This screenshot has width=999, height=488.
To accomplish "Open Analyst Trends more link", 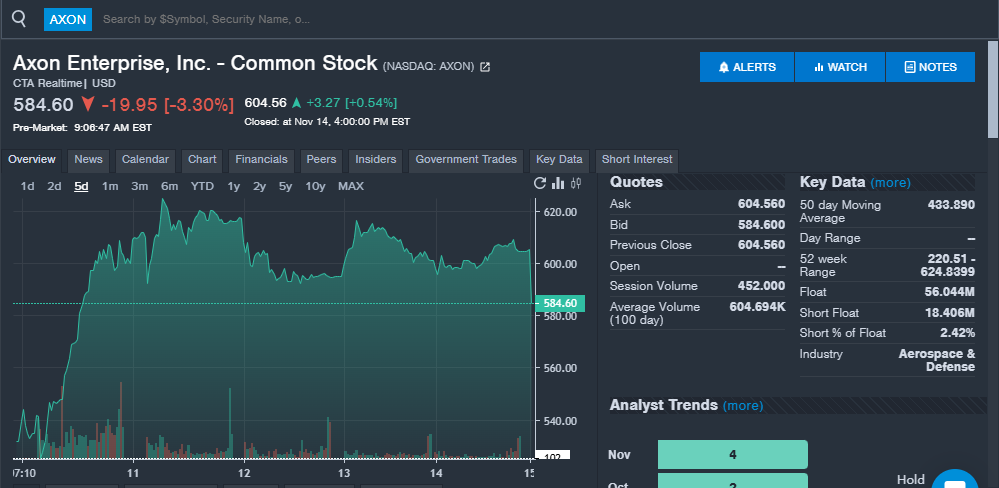I will click(742, 406).
